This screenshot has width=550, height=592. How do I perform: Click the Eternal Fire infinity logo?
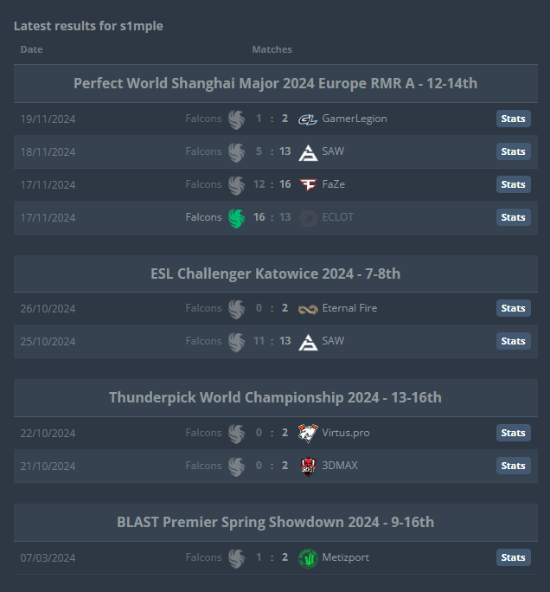coord(308,309)
